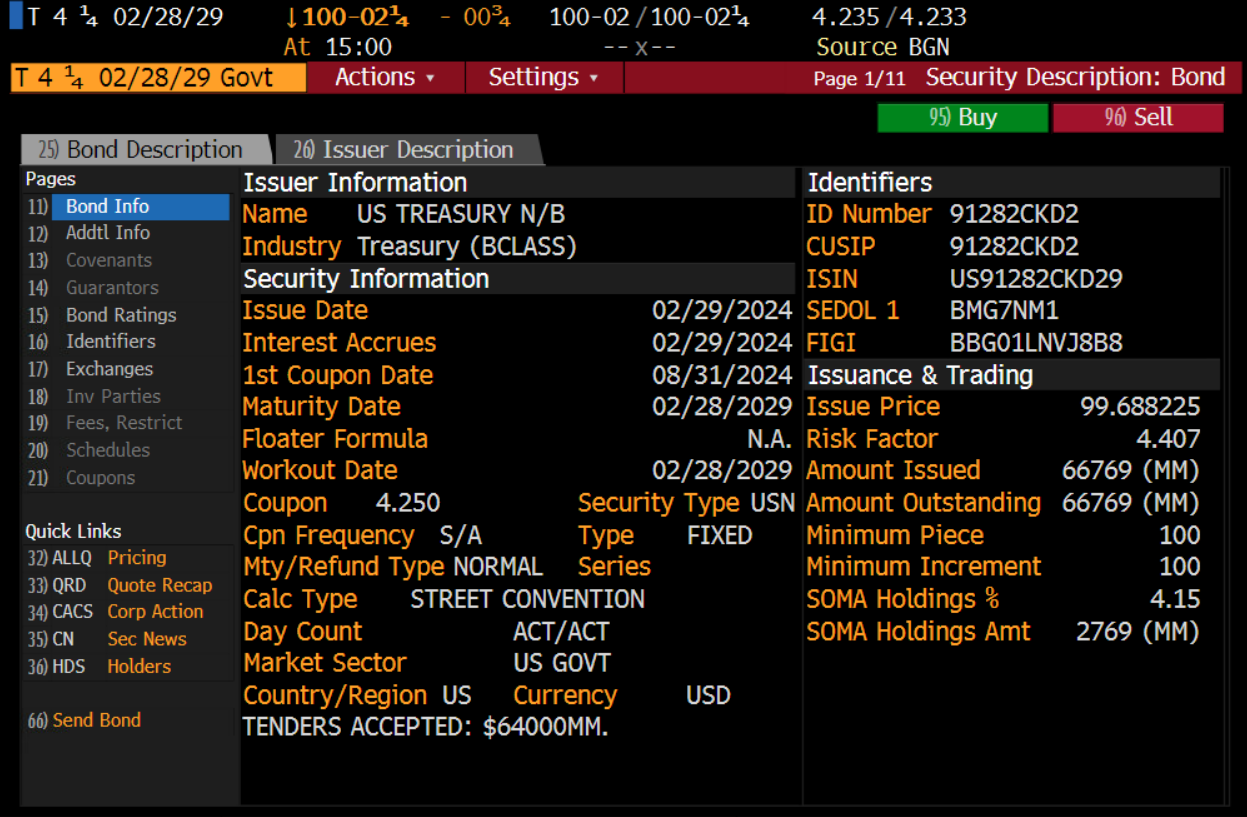Image resolution: width=1247 pixels, height=817 pixels.
Task: Open the Coupons page
Action: [100, 478]
